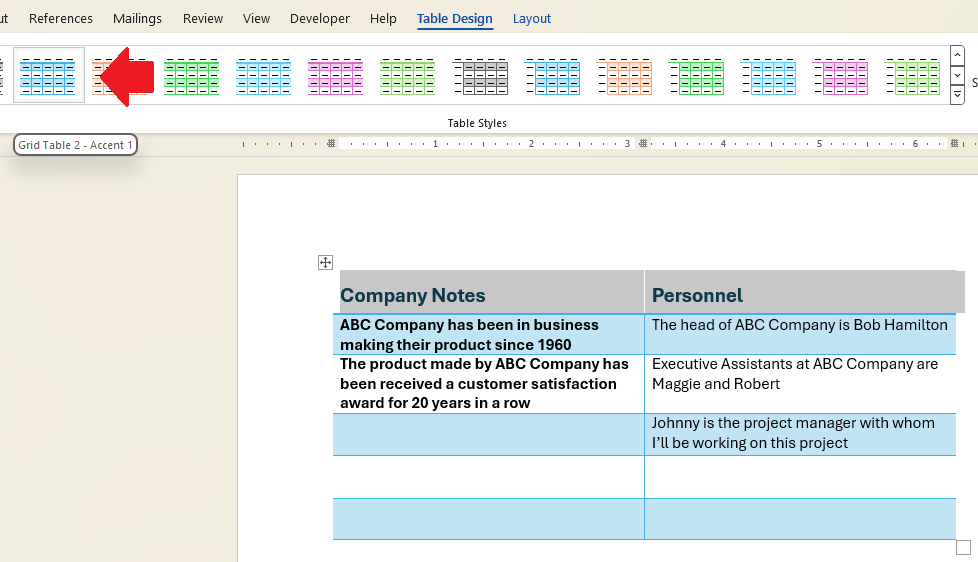Click the table resize handle at bottom right
The image size is (978, 562).
point(963,548)
